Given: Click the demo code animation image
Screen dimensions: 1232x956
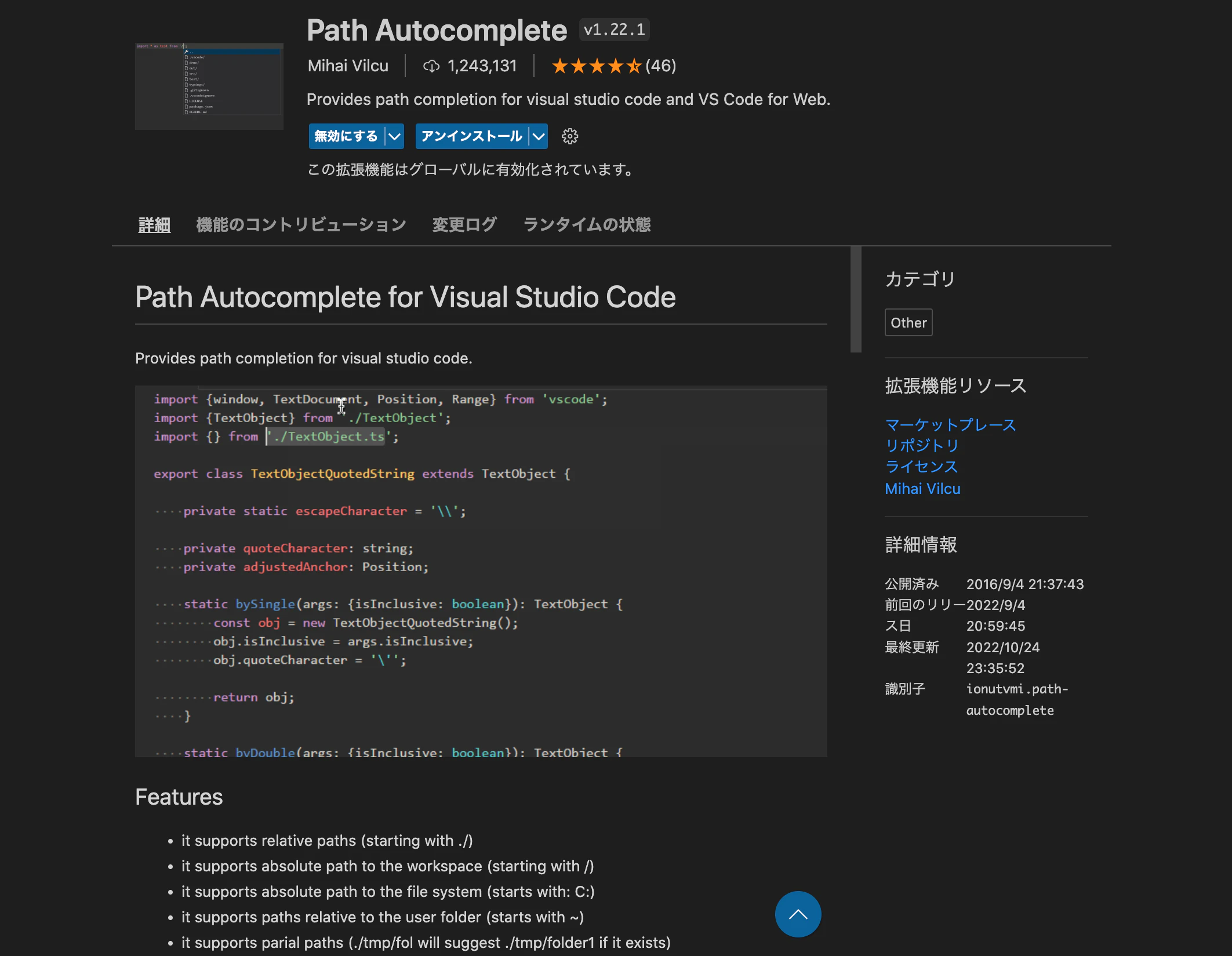Looking at the screenshot, I should 481,571.
